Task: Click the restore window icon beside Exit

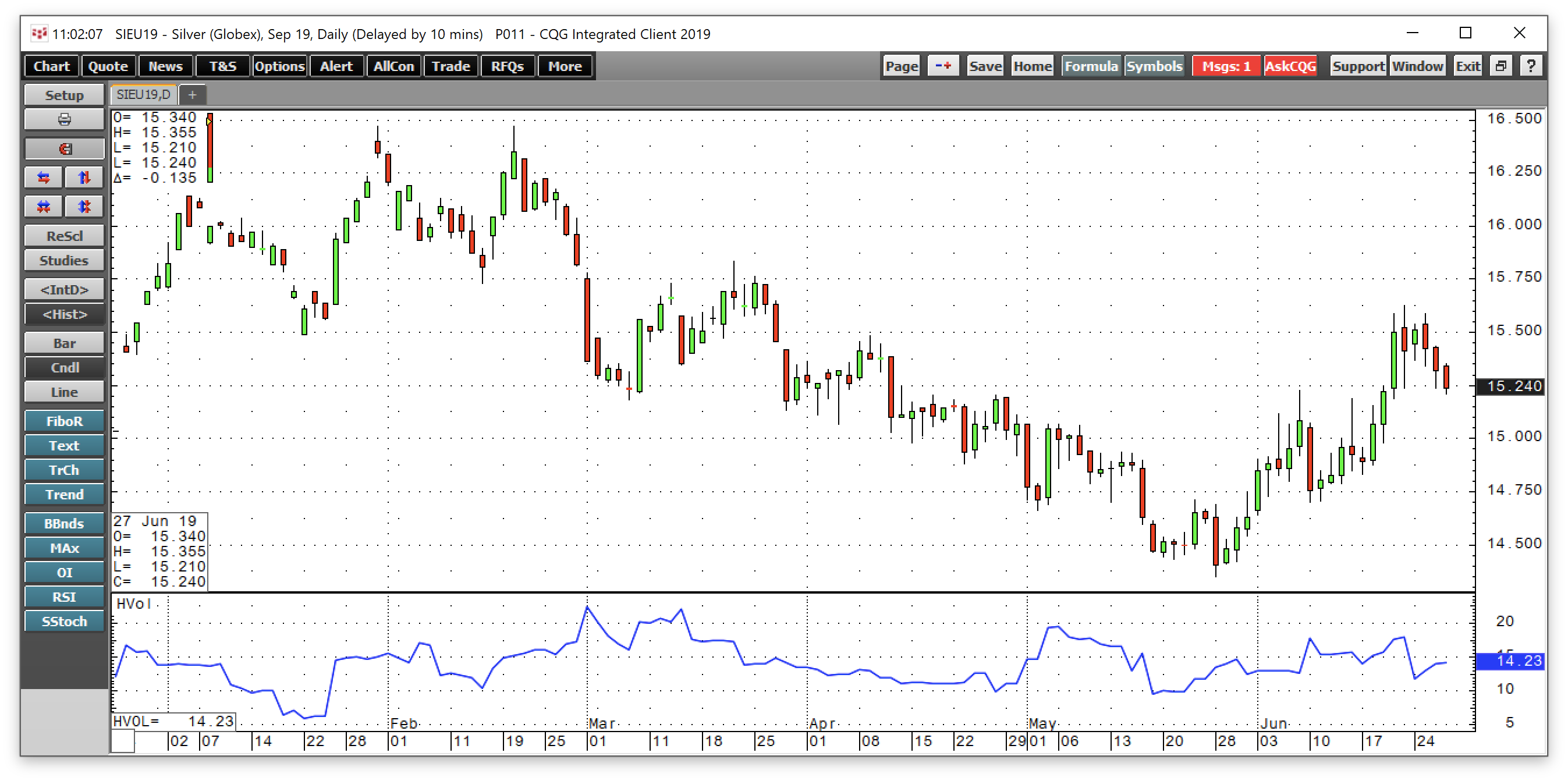Action: click(1500, 66)
